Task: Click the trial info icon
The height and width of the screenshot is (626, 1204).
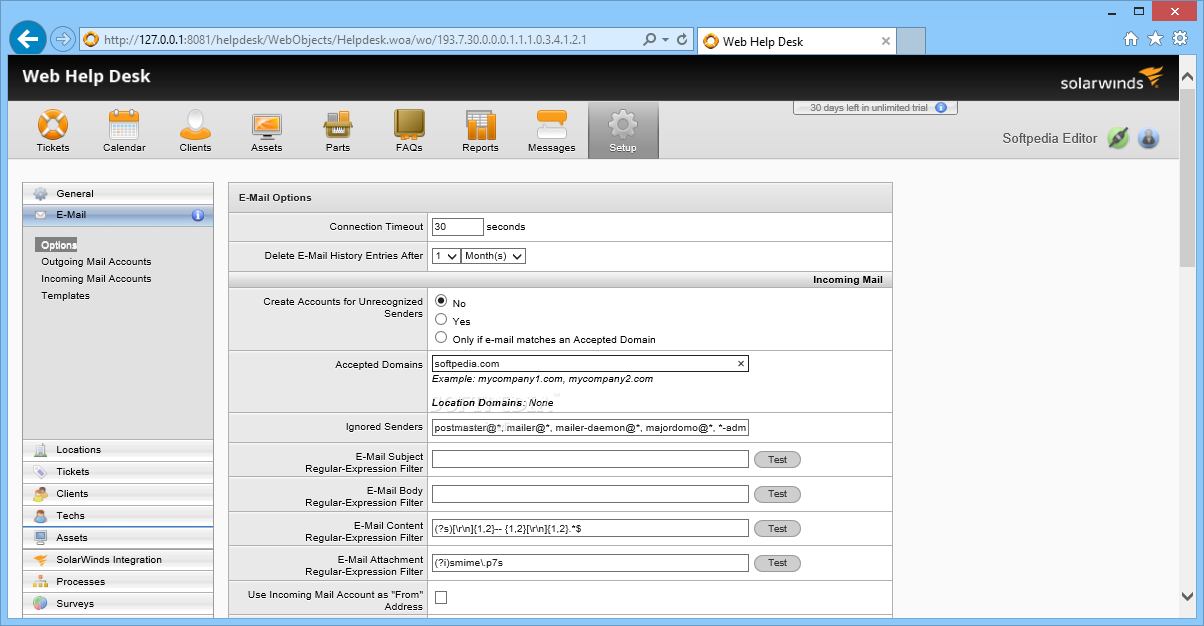Action: [940, 108]
